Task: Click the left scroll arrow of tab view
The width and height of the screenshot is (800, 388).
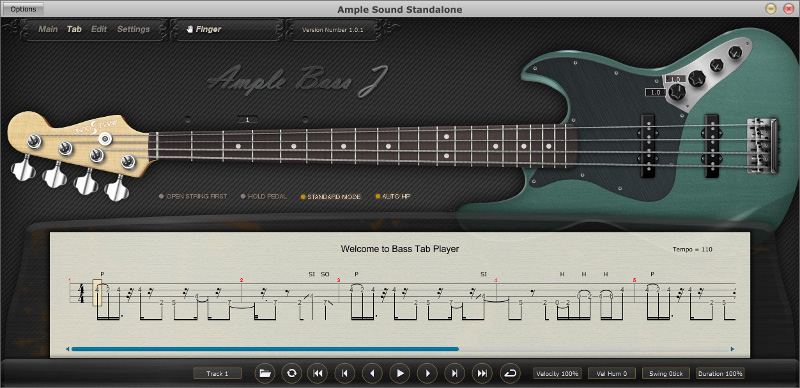Action: 67,349
